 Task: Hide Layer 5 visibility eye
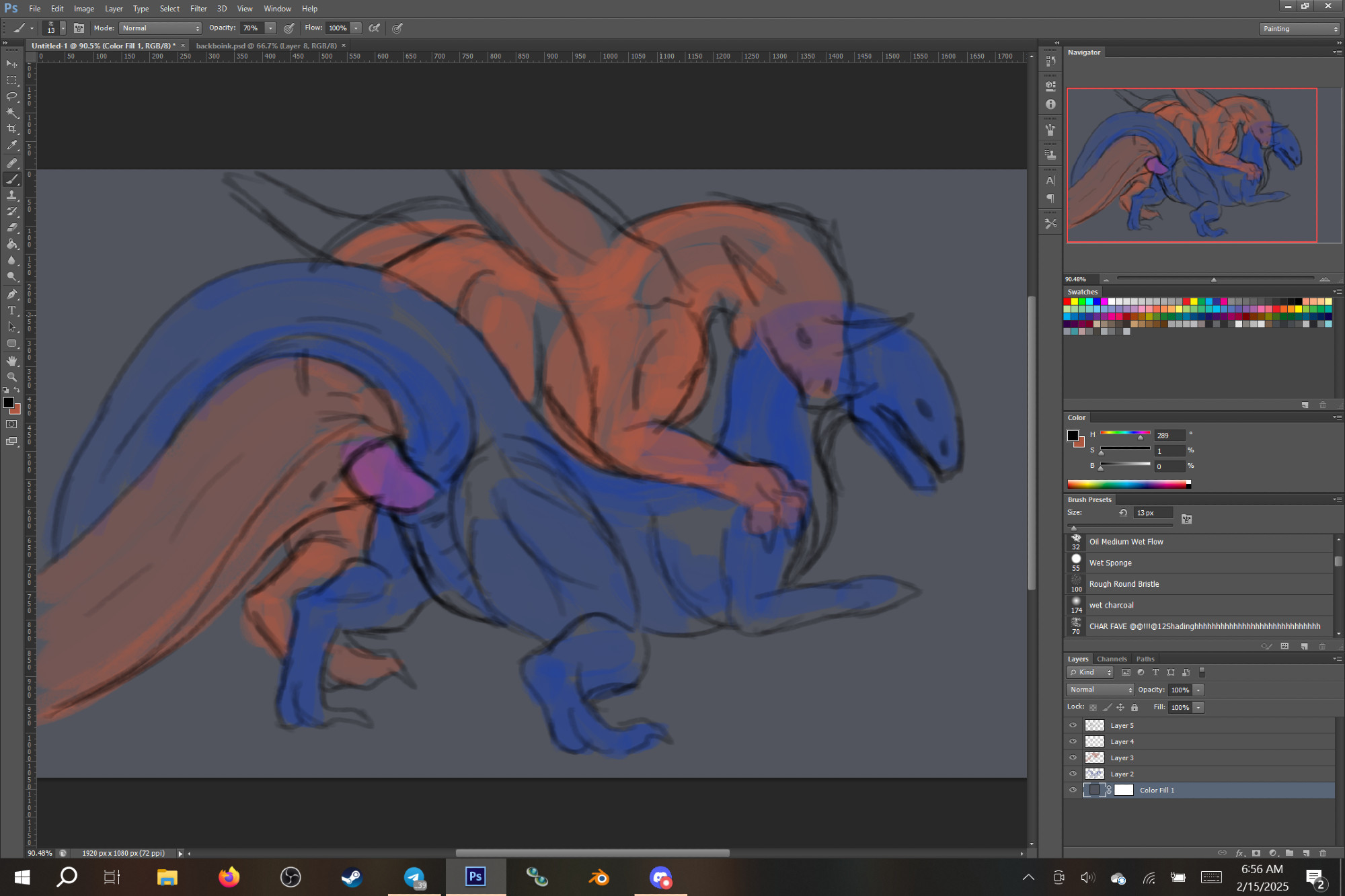tap(1073, 725)
